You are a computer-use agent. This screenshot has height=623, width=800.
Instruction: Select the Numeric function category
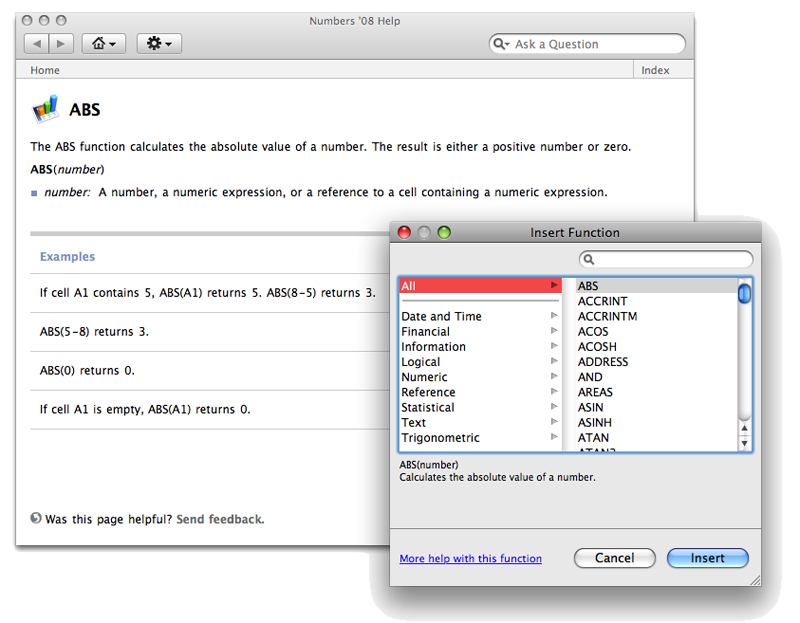click(480, 377)
